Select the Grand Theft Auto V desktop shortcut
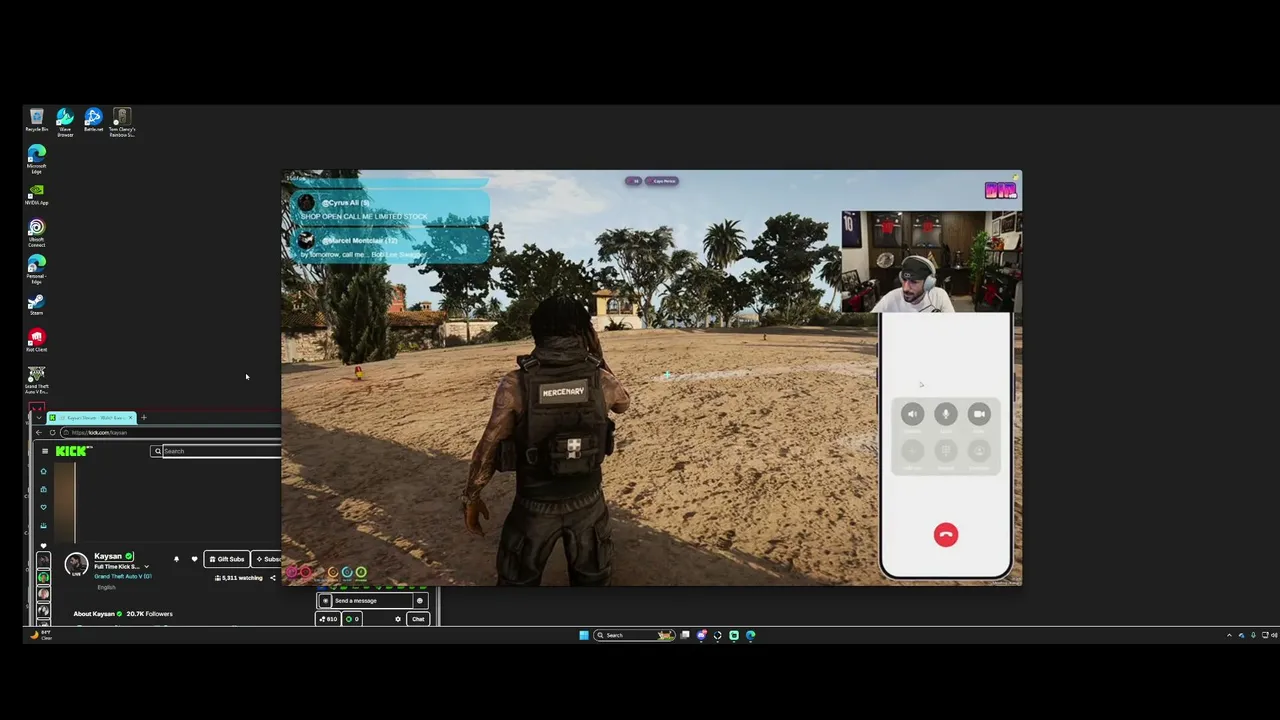The image size is (1280, 720). (x=37, y=380)
